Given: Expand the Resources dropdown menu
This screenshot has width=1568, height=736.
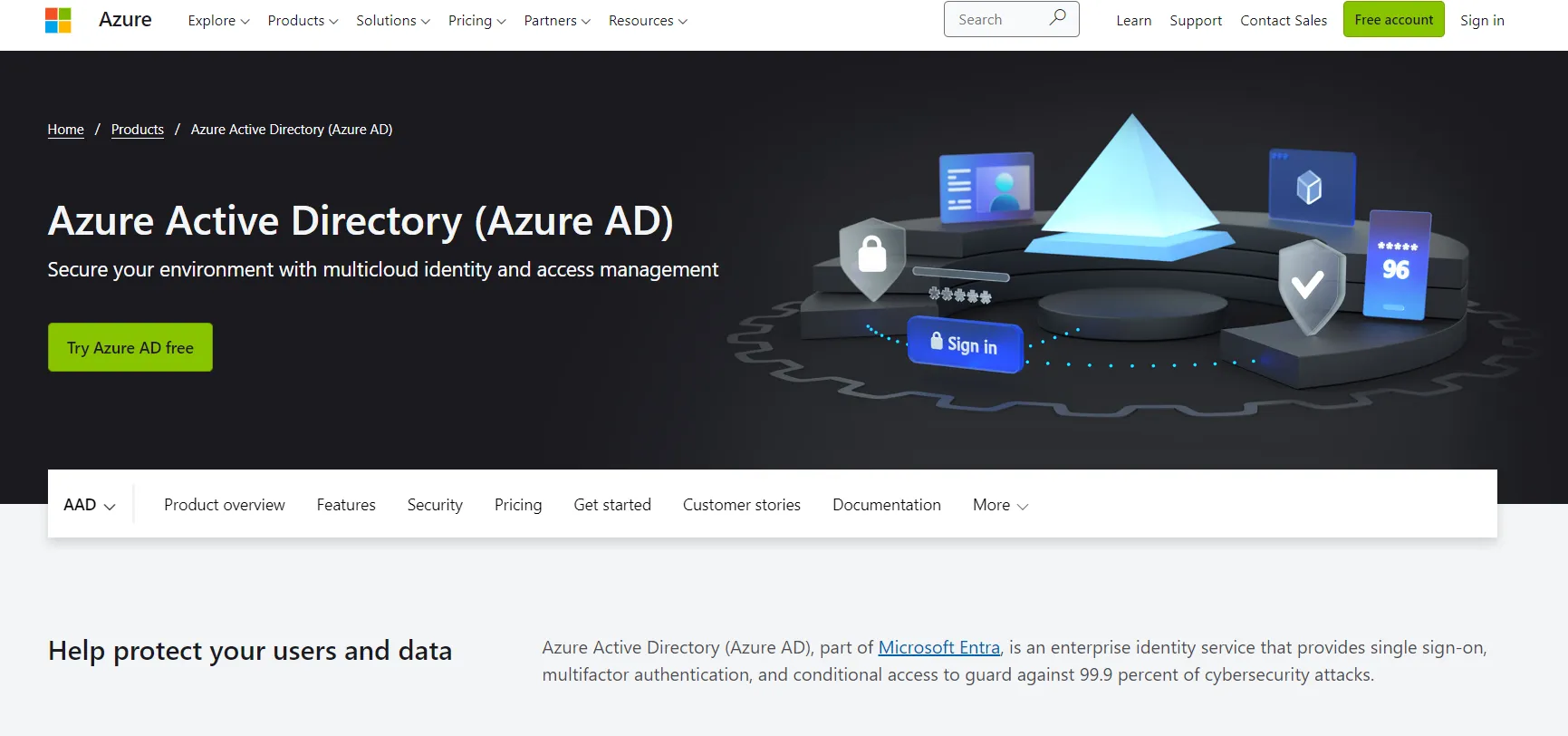Looking at the screenshot, I should 648,20.
